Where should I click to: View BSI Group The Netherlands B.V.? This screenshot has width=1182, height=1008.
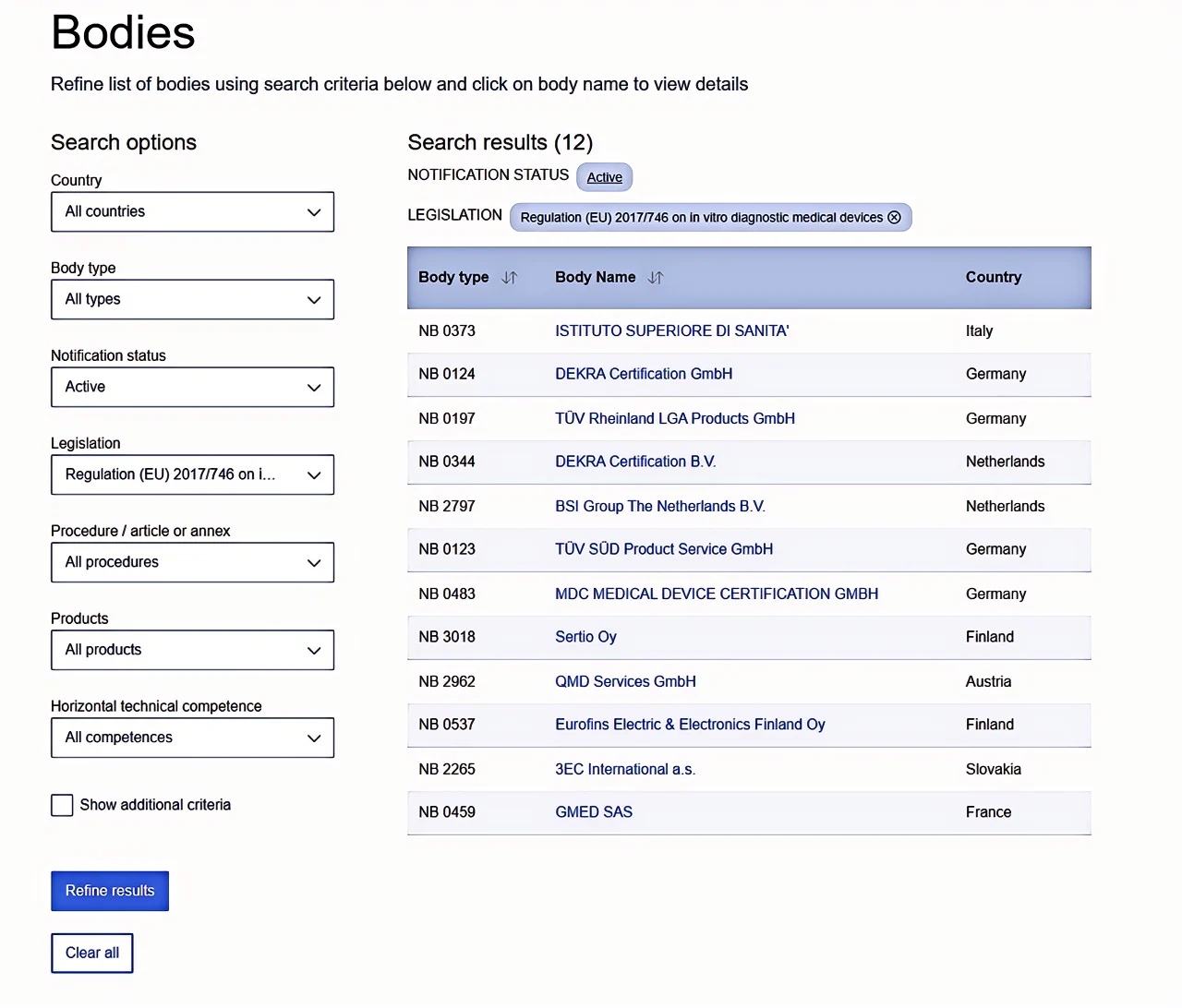pyautogui.click(x=660, y=506)
